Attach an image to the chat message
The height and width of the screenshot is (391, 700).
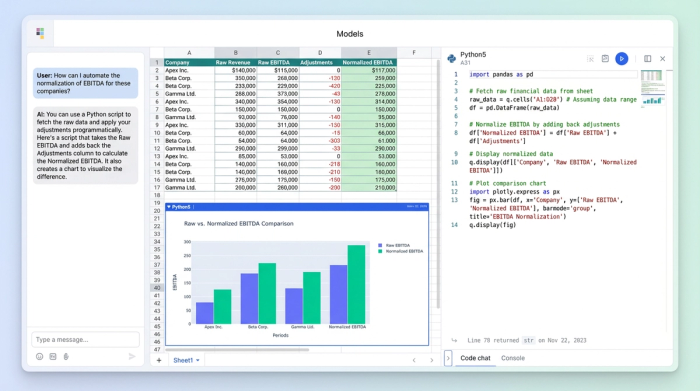(53, 356)
